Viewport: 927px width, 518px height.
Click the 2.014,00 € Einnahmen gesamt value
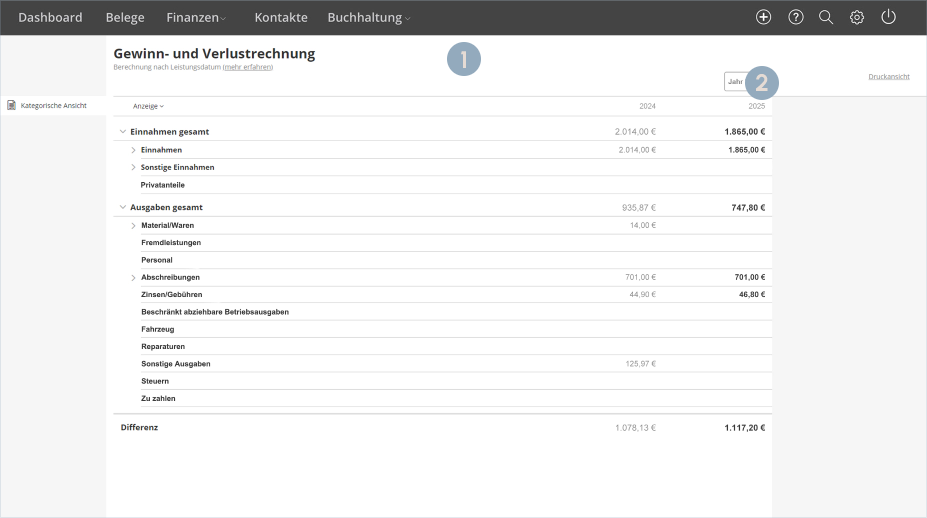tap(635, 132)
